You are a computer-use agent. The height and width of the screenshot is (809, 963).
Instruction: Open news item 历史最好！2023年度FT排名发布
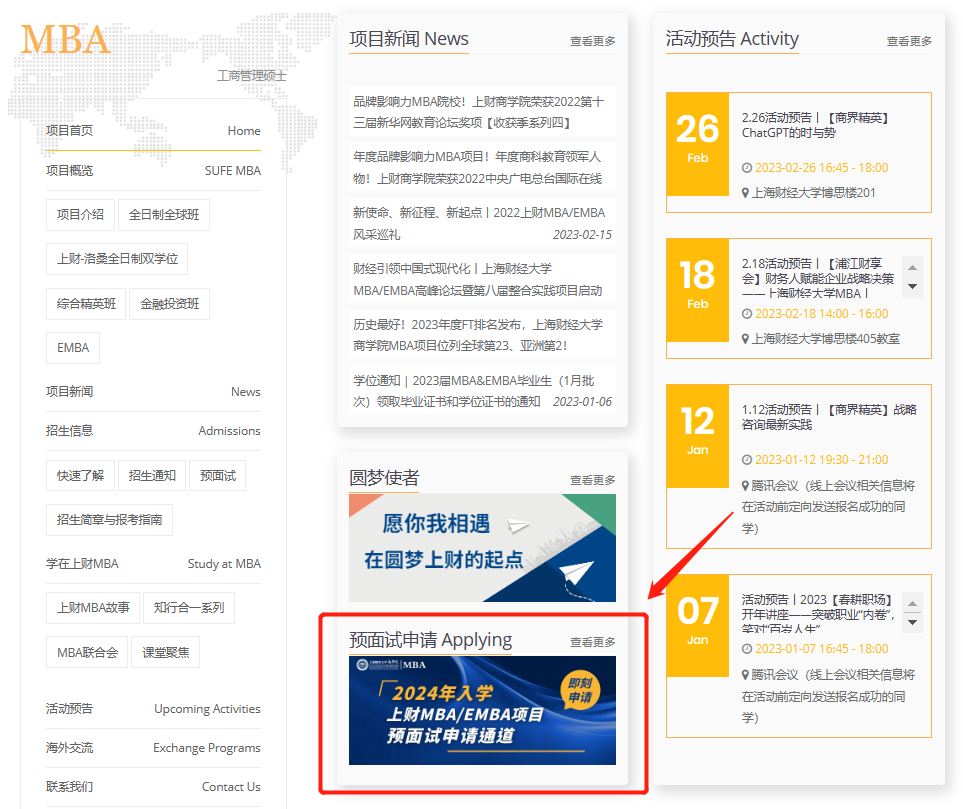point(482,335)
